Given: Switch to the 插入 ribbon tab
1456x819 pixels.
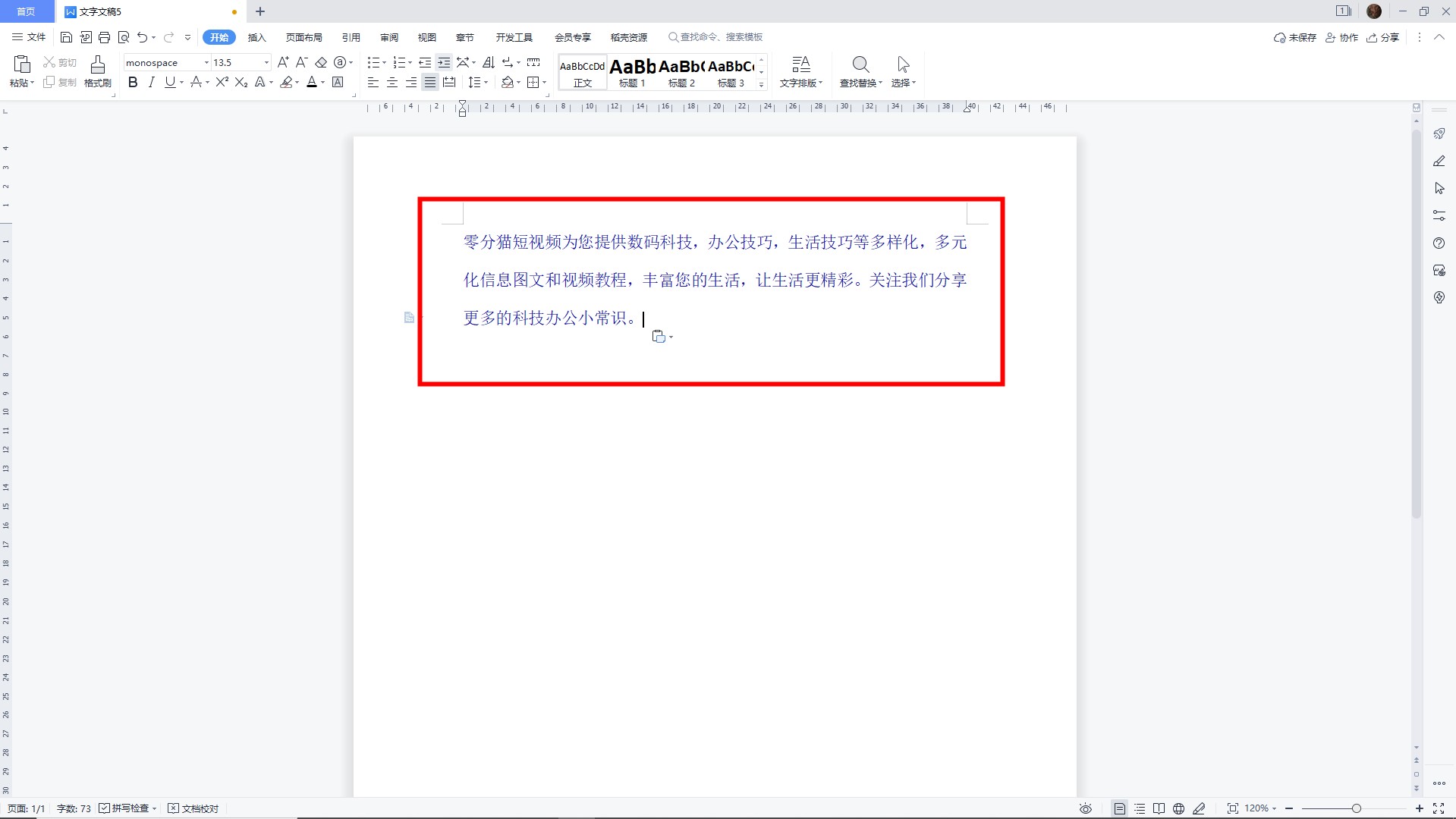Looking at the screenshot, I should [256, 36].
